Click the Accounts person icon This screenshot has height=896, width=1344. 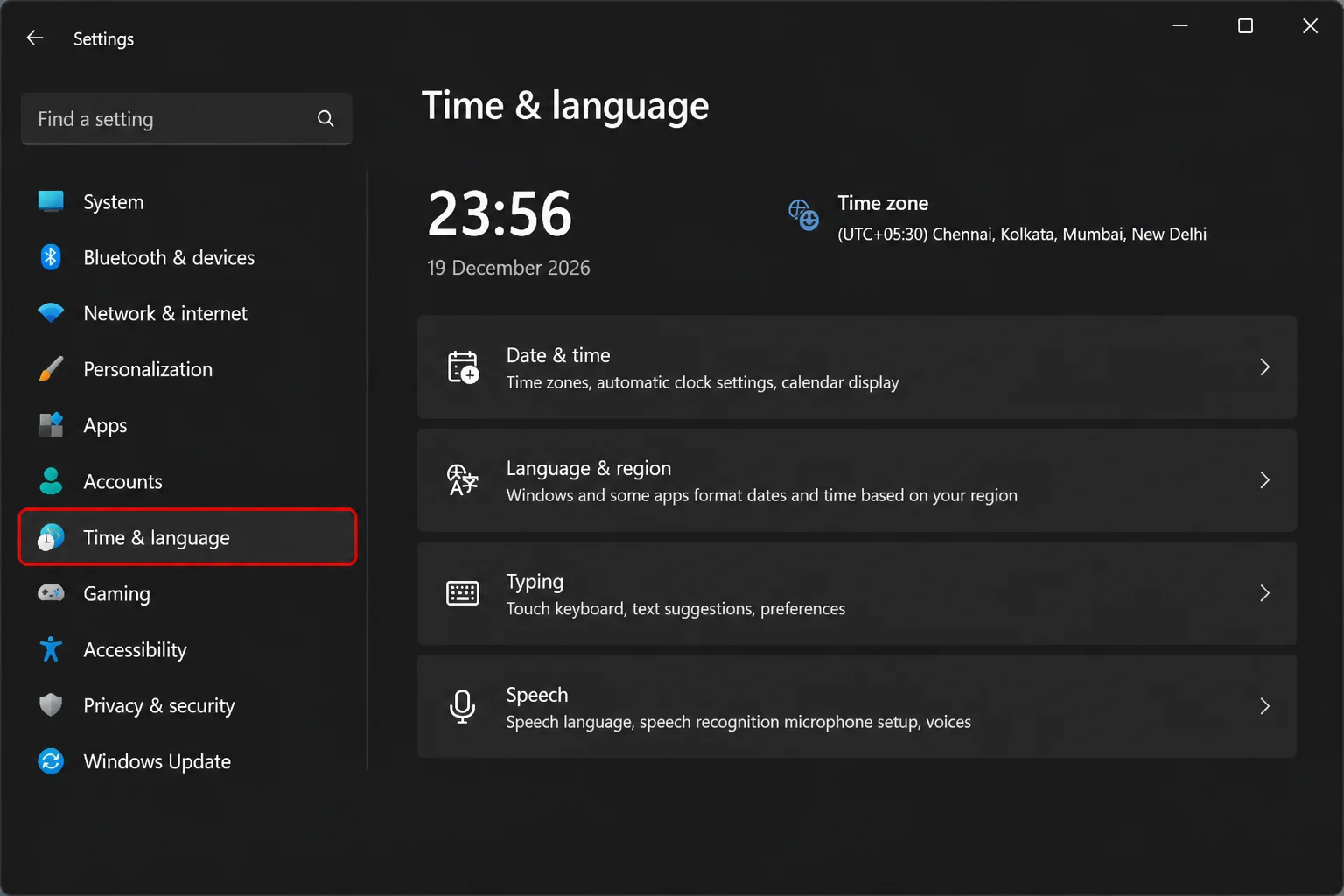pos(51,480)
